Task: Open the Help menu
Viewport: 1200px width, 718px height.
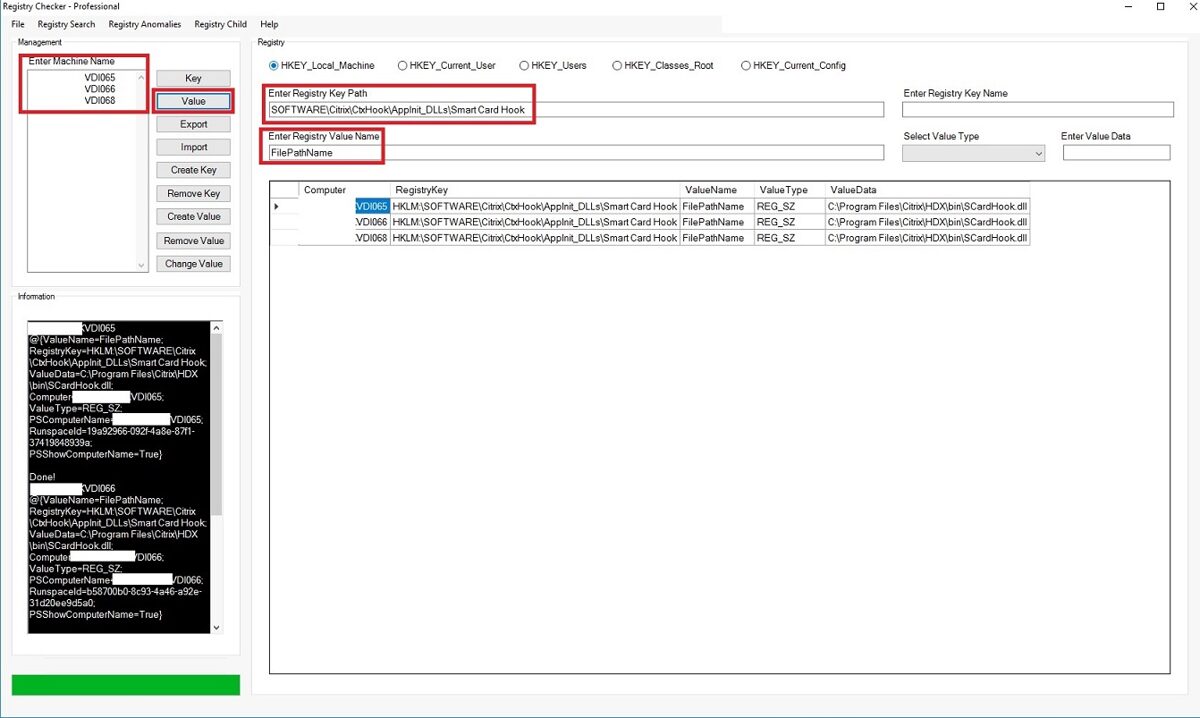Action: coord(269,24)
